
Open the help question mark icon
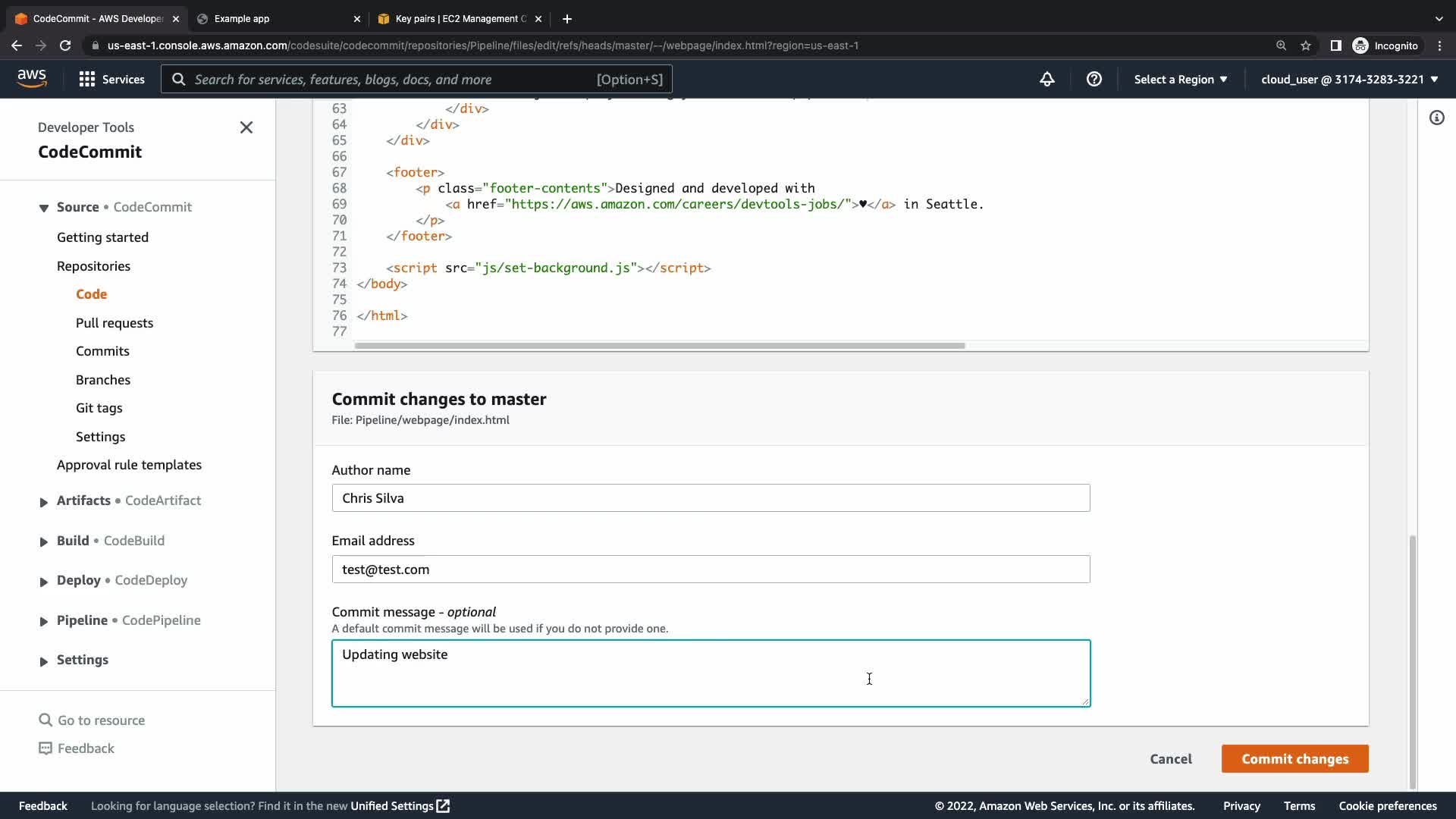click(1094, 79)
